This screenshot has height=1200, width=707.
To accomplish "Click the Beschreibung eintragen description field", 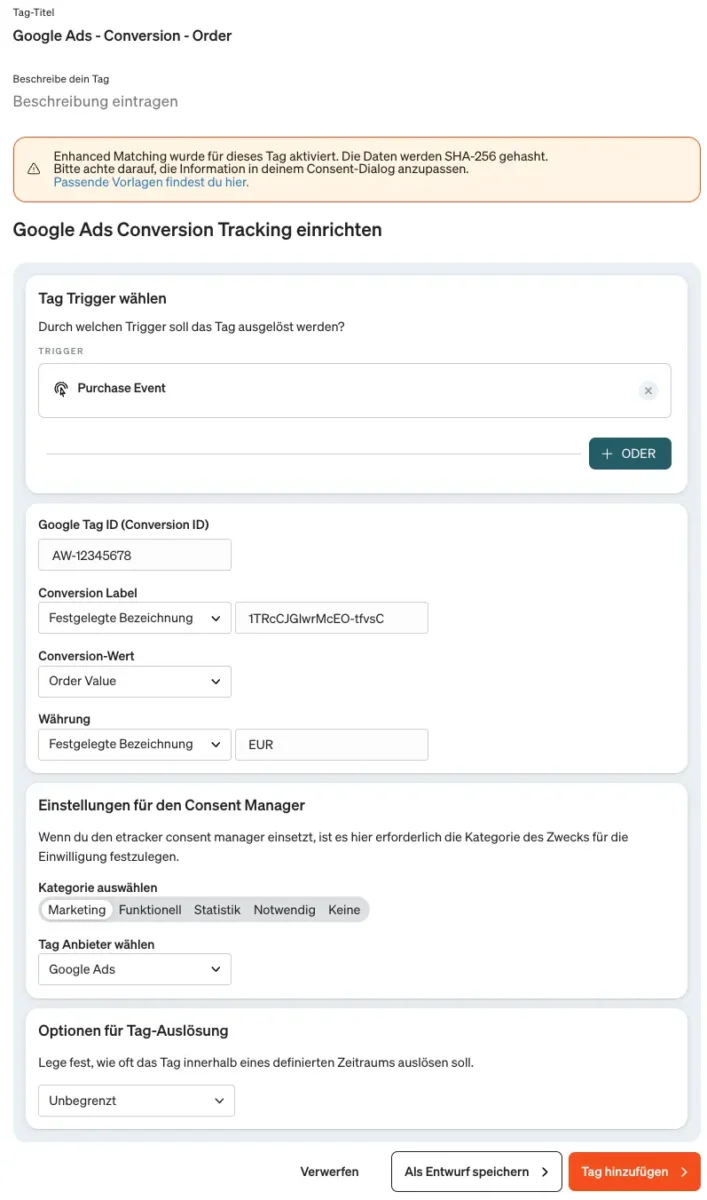I will coord(95,101).
